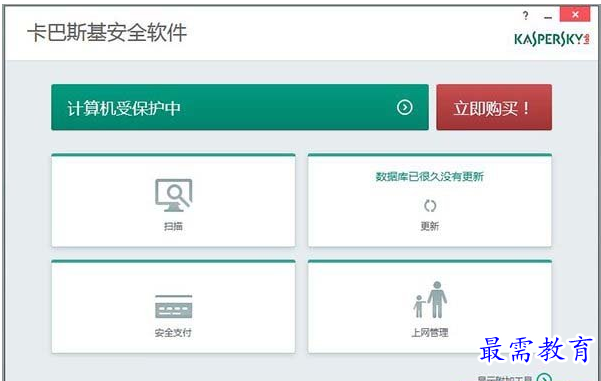Viewport: 601px width, 381px height.
Task: Select the 安全支付 label
Action: pyautogui.click(x=173, y=333)
